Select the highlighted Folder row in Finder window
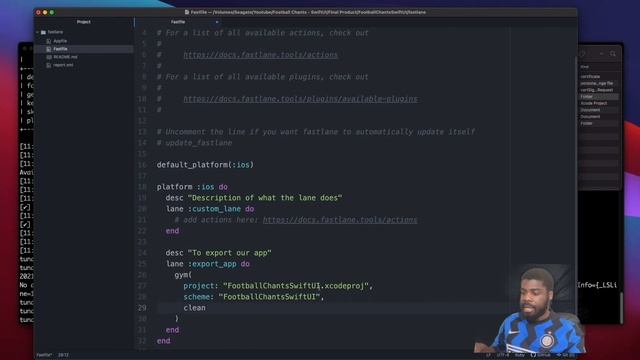This screenshot has height=360, width=640. point(599,97)
